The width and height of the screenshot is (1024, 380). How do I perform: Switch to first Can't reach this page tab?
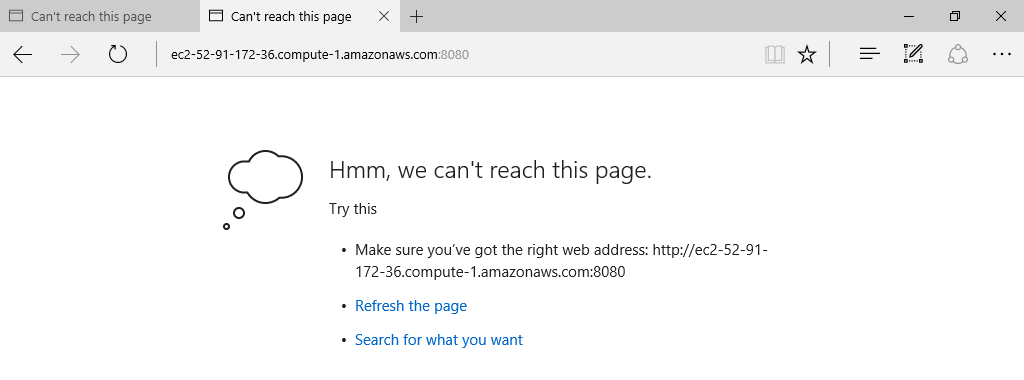[x=99, y=16]
